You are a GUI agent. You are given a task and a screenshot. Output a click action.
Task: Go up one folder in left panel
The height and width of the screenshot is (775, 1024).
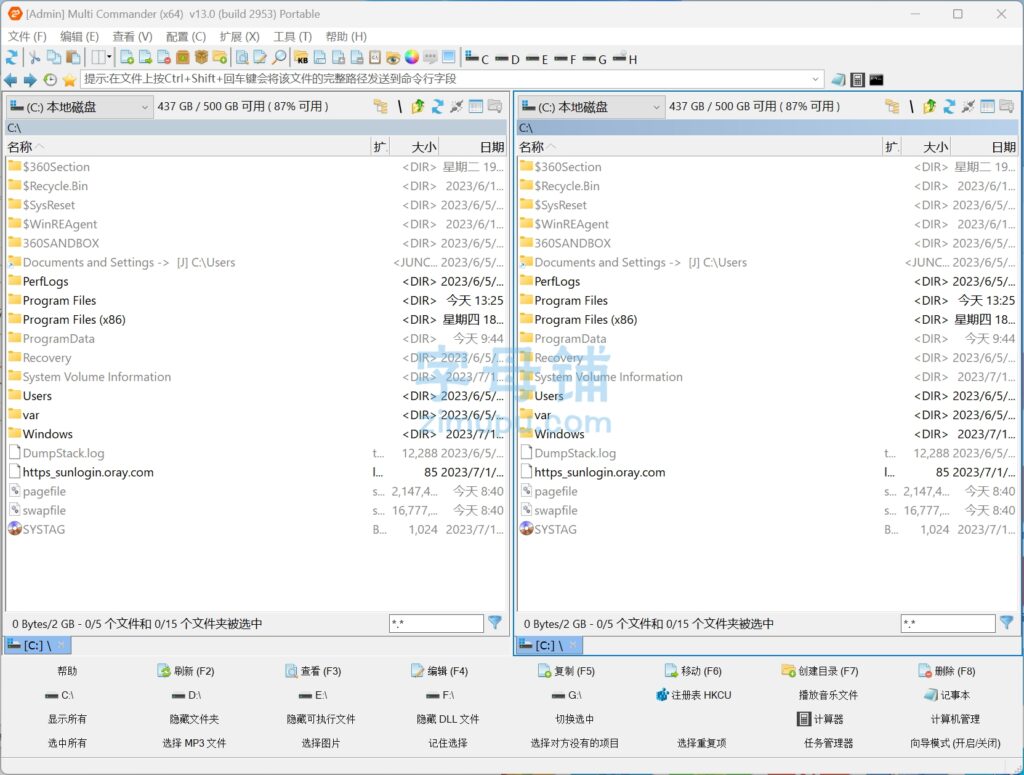click(418, 106)
